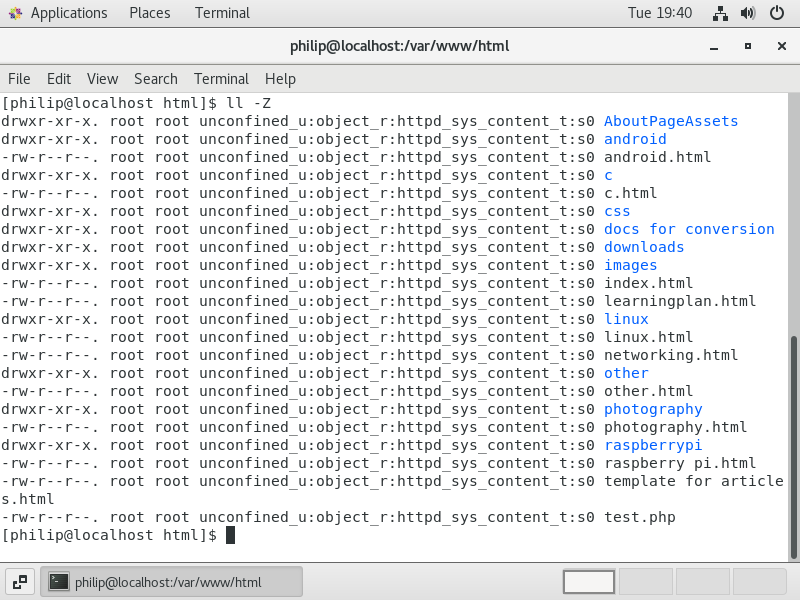
Task: Click the learningplan.html file name
Action: pyautogui.click(x=680, y=301)
